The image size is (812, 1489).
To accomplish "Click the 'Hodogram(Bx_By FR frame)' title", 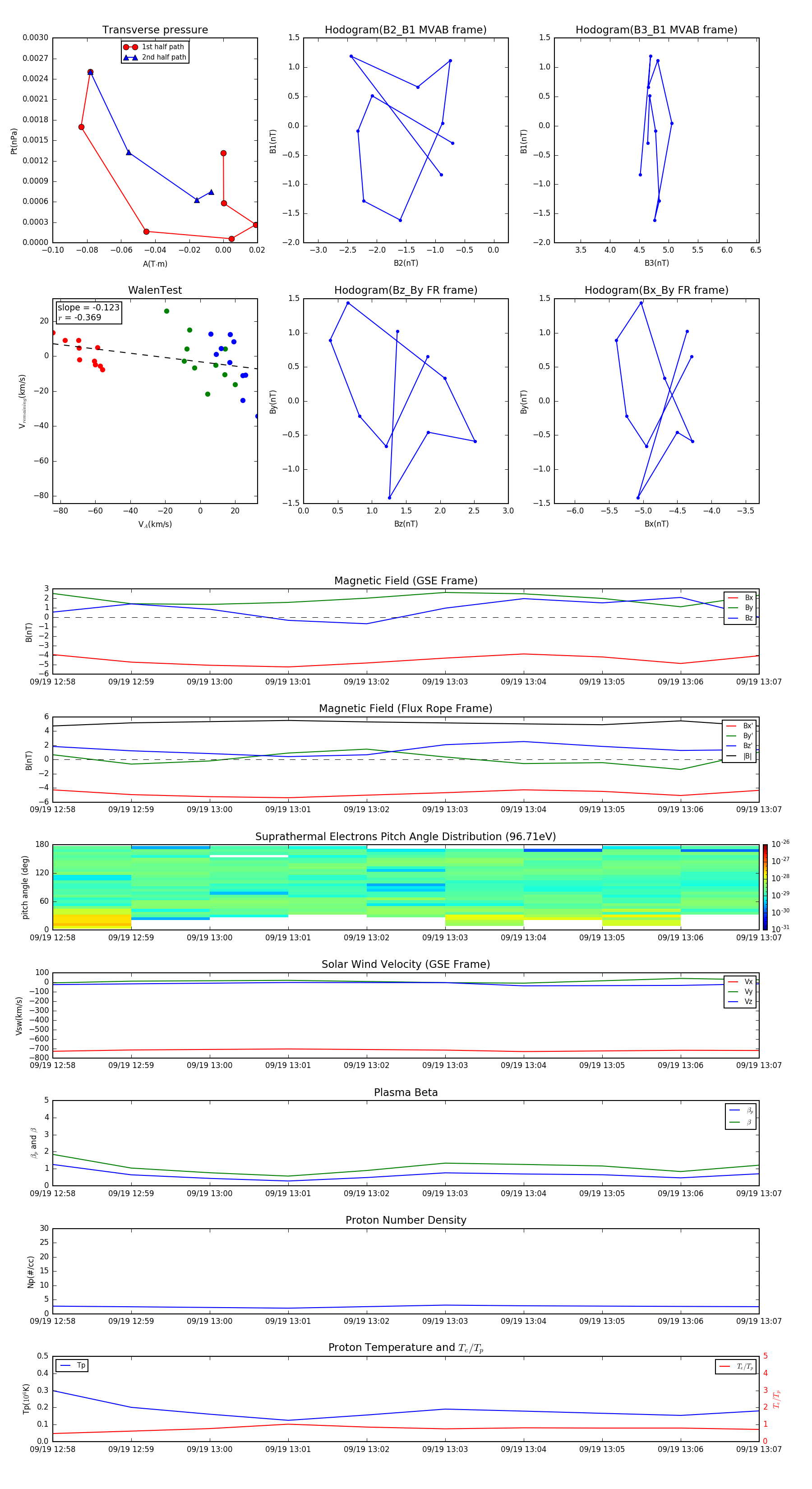I will (656, 290).
